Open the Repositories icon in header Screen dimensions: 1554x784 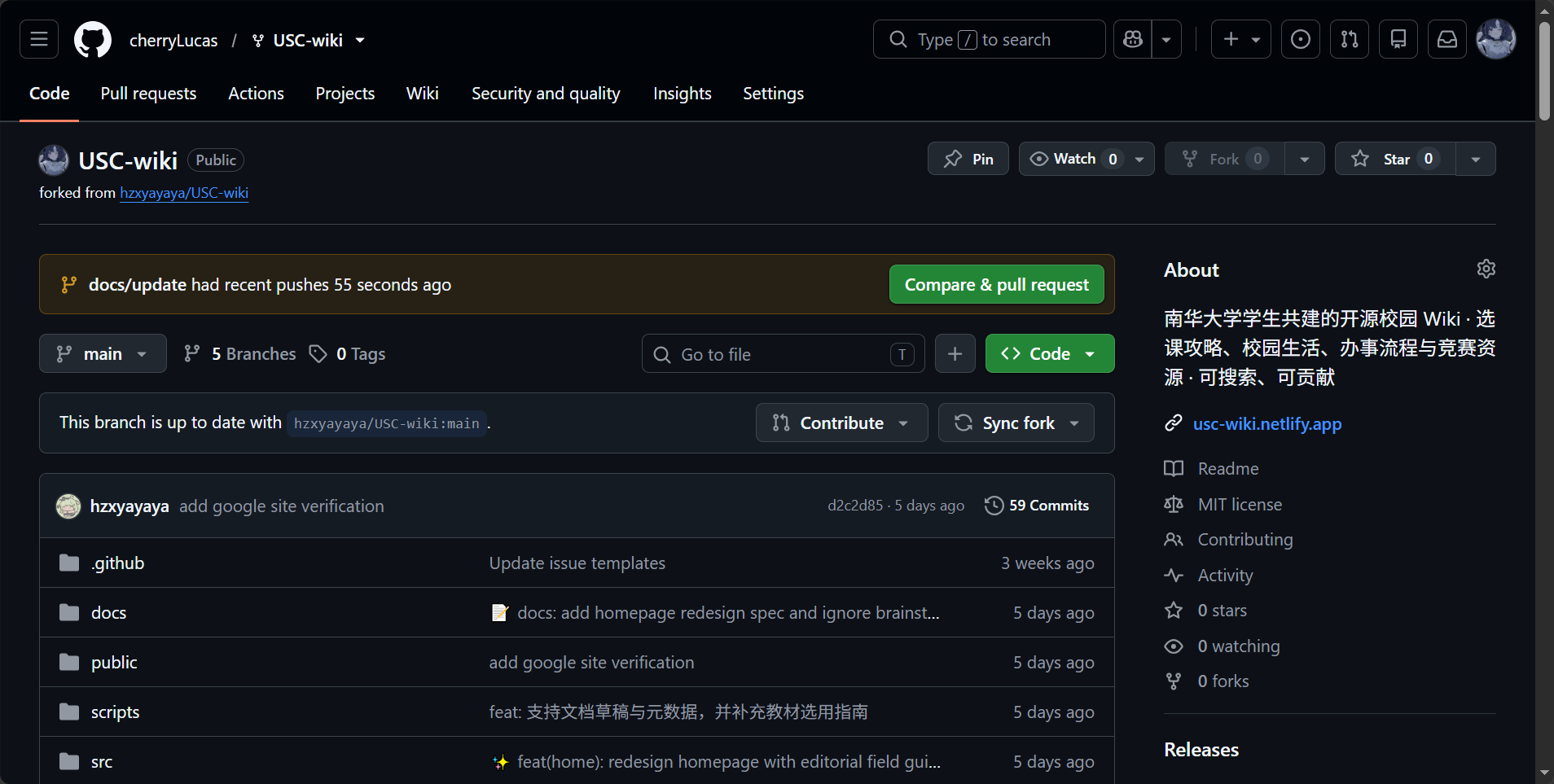[1398, 39]
